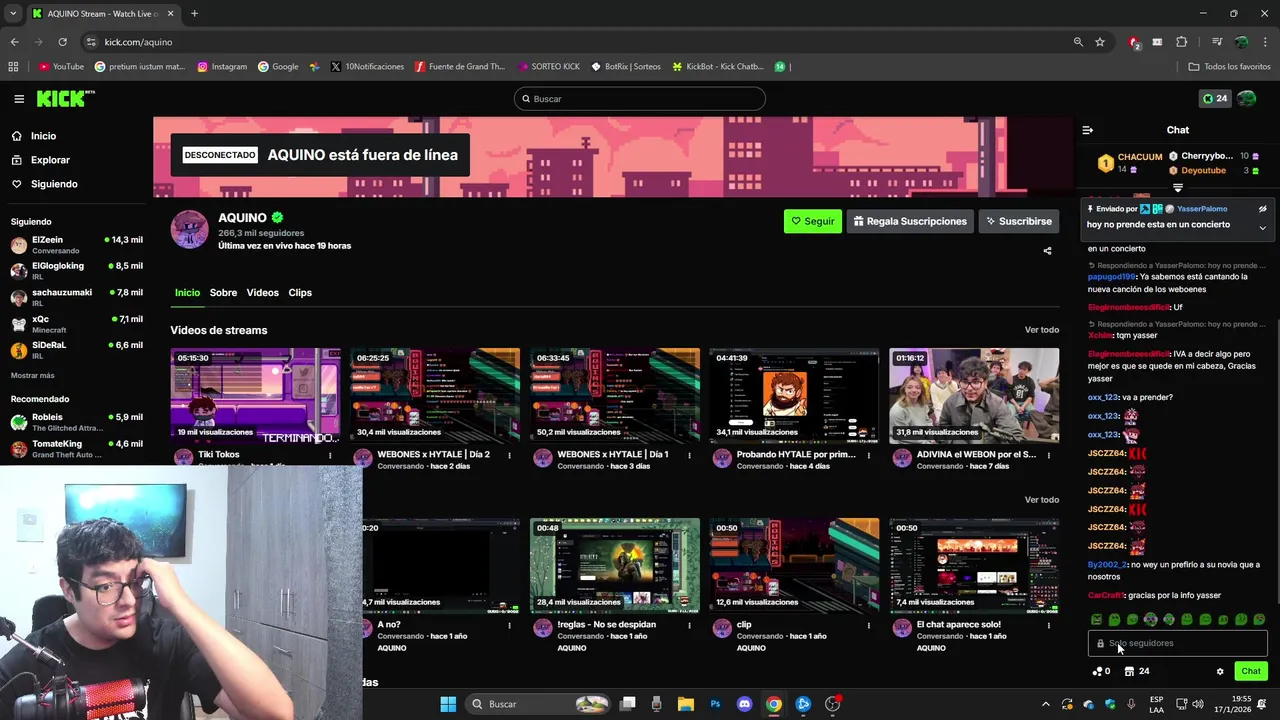Open the KICKs balance showing 24
This screenshot has height=720, width=1280.
(1215, 98)
